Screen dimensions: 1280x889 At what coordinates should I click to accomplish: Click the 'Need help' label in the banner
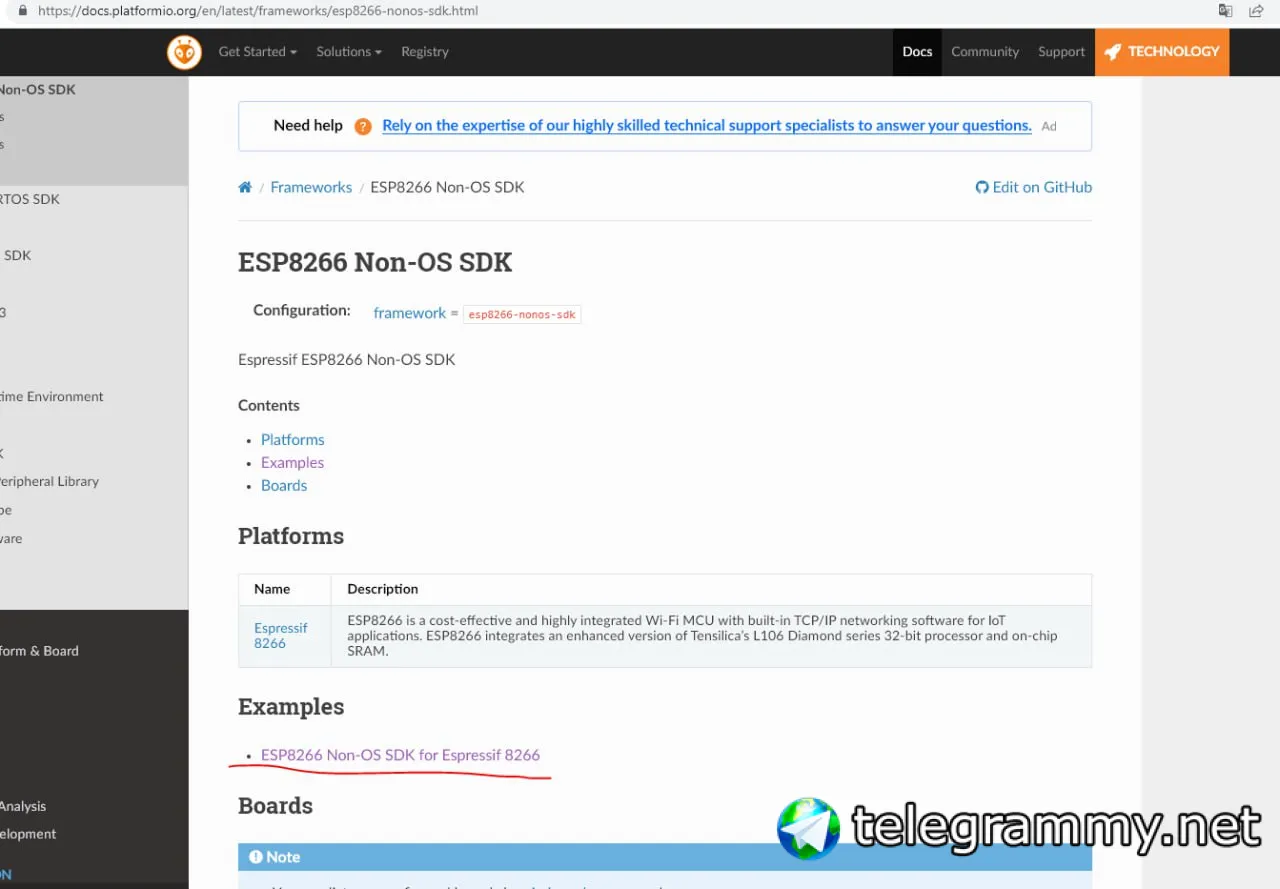308,126
